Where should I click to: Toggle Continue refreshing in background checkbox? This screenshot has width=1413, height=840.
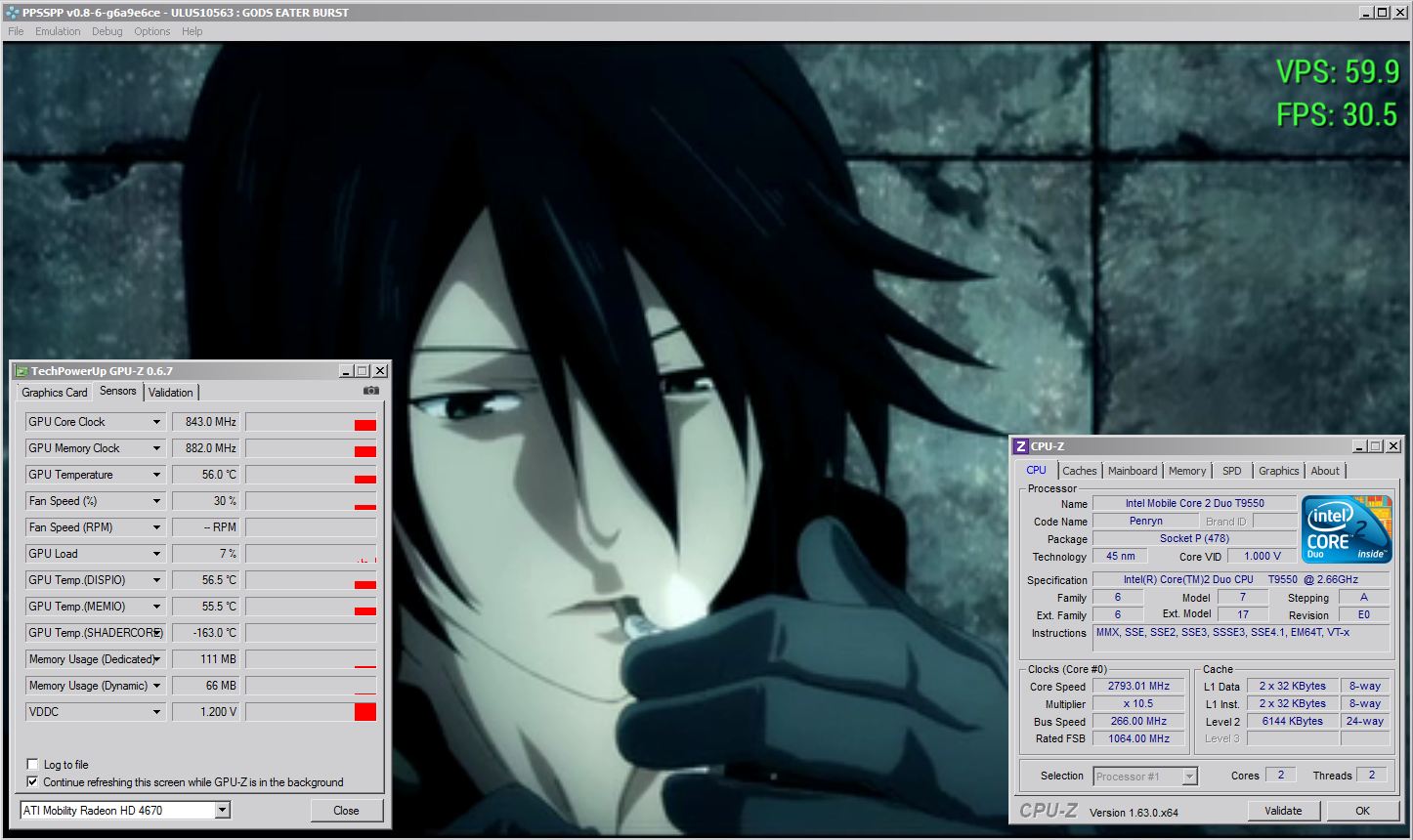coord(32,782)
